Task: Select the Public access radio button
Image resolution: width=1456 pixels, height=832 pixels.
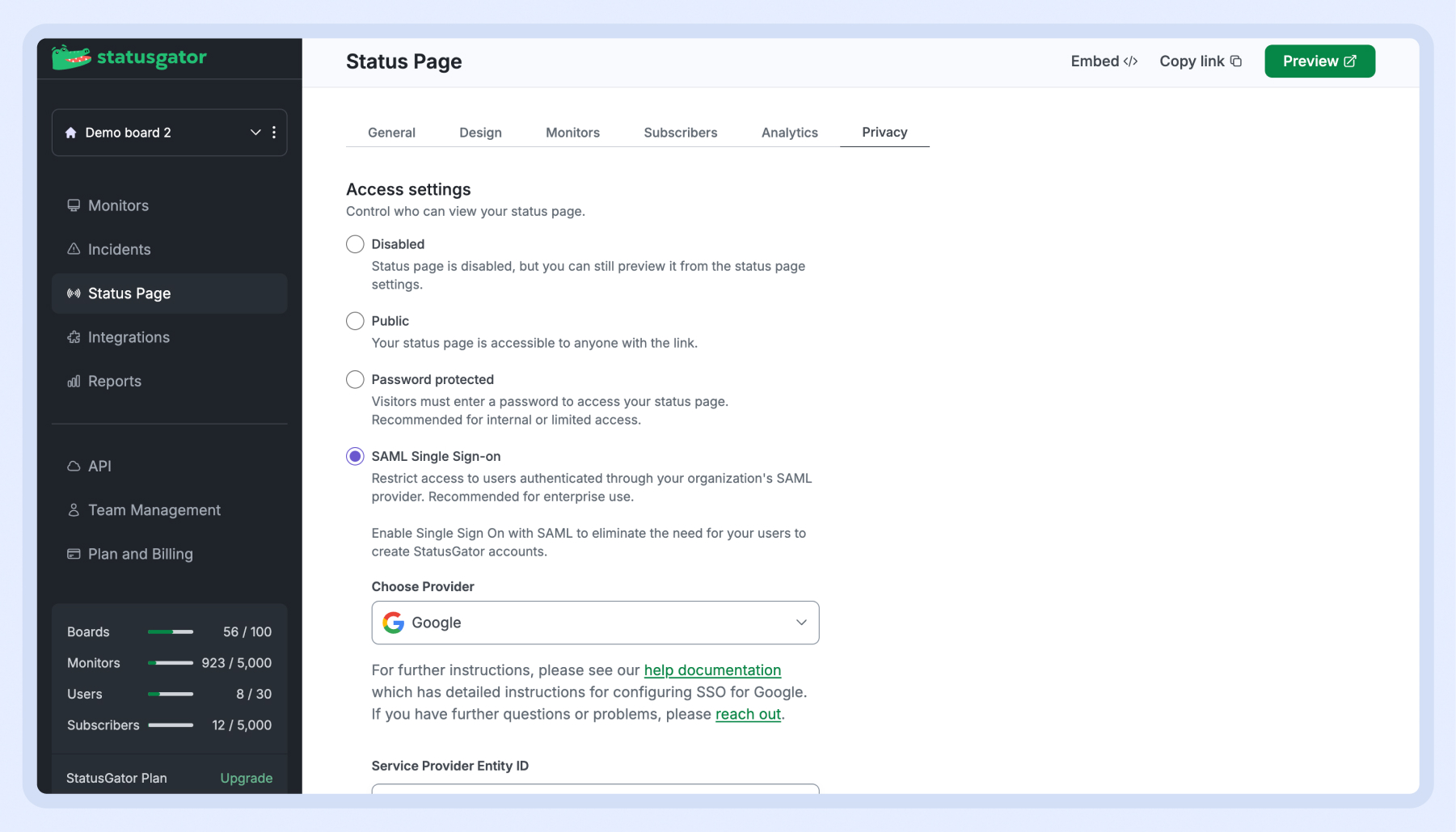Action: point(355,321)
